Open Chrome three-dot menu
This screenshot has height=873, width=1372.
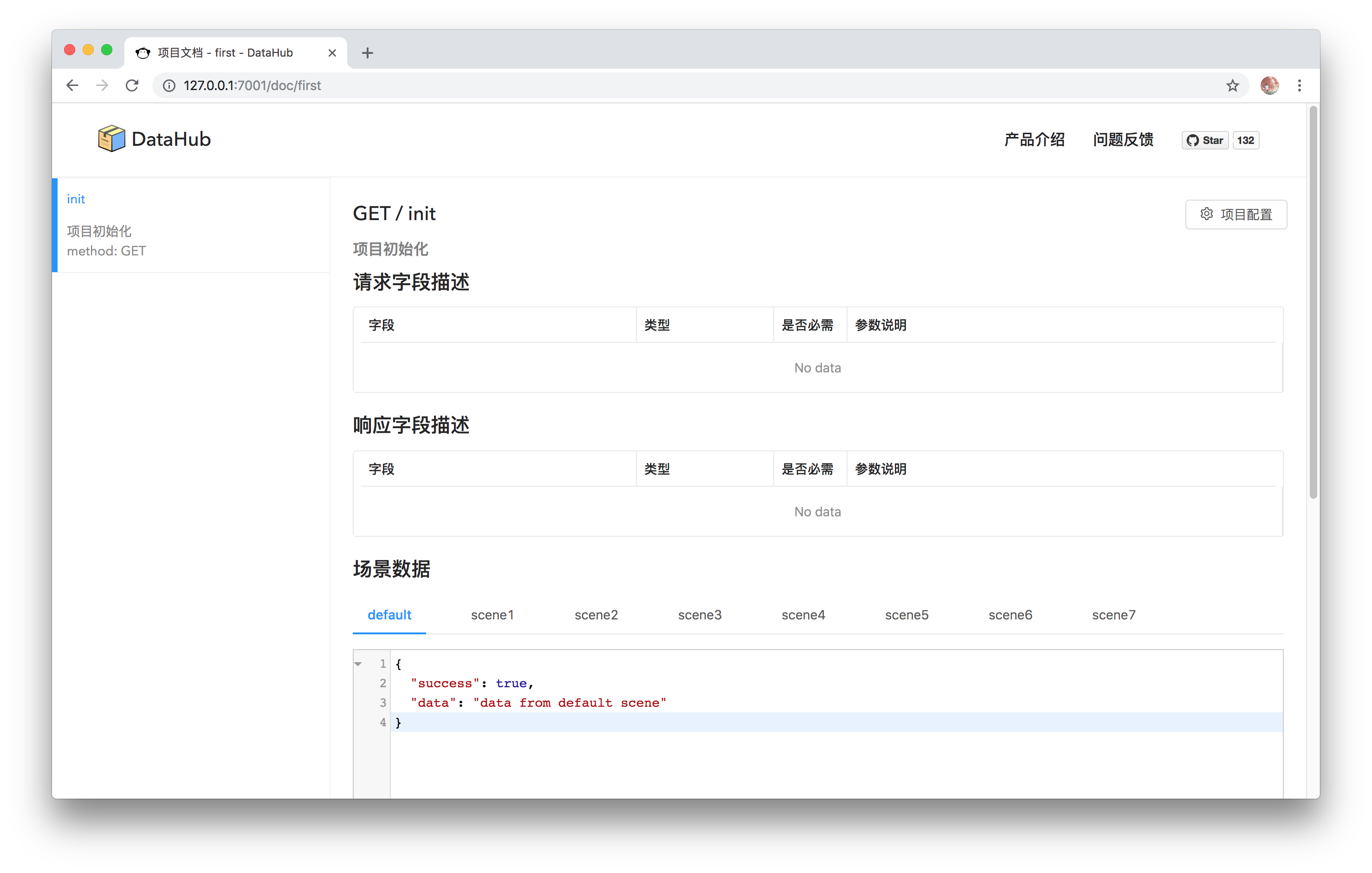coord(1299,85)
